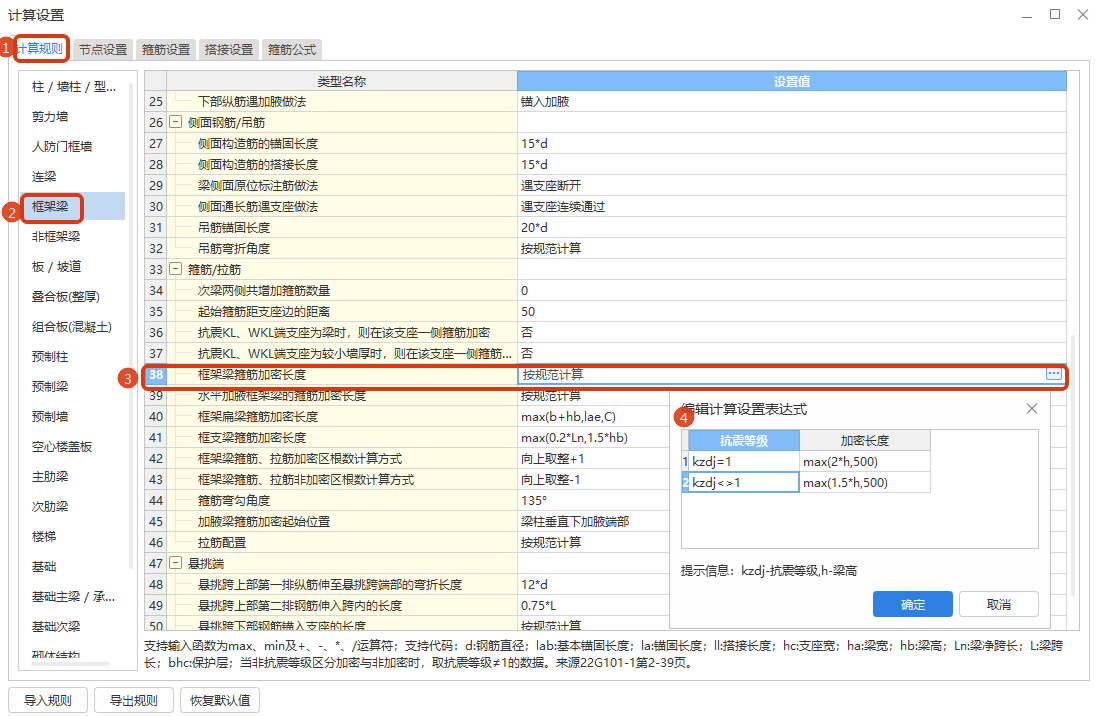Click value max(0.2*Ln,1.5*hb) in row 41
The image size is (1099, 716).
[594, 438]
